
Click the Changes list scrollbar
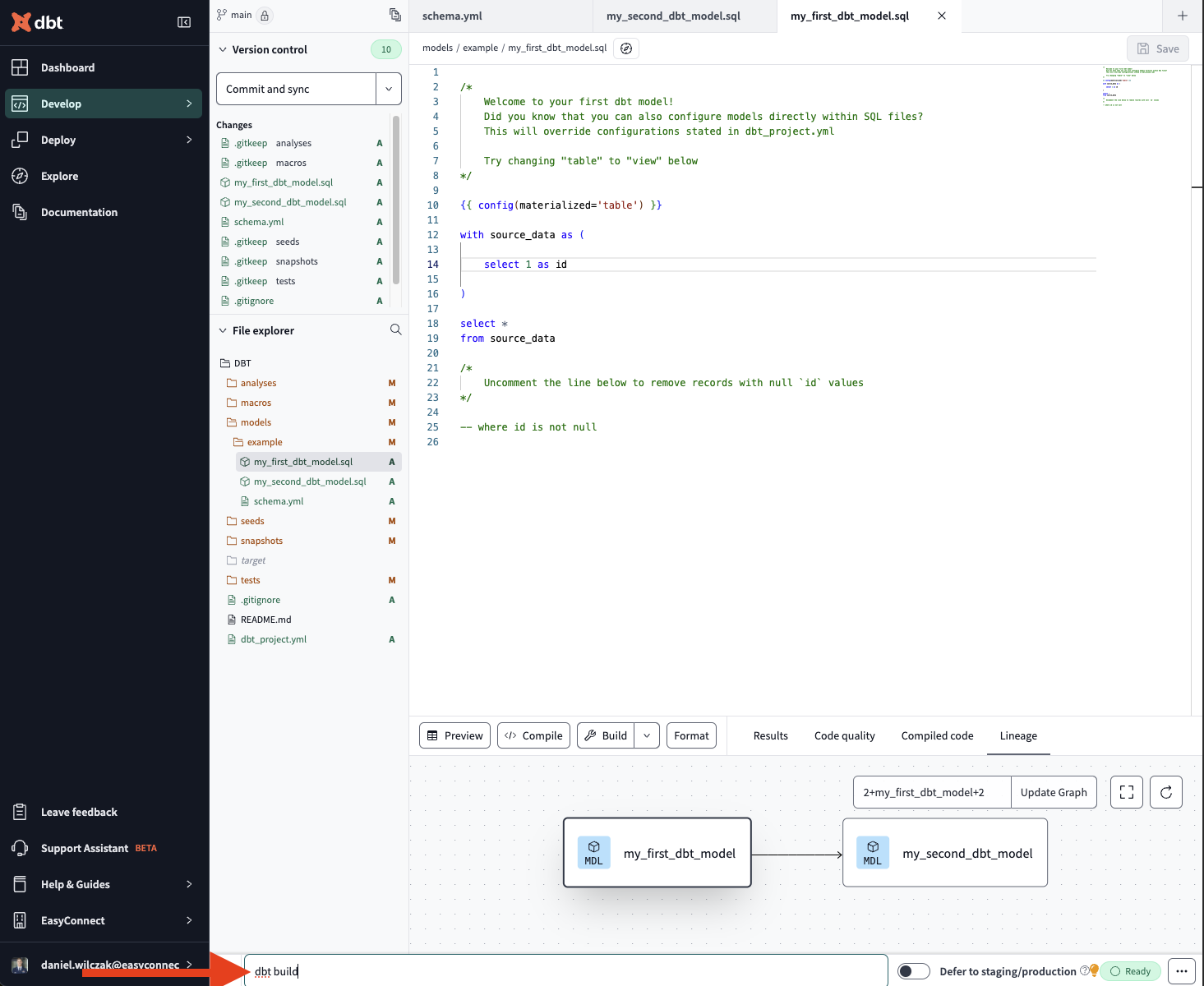point(396,200)
